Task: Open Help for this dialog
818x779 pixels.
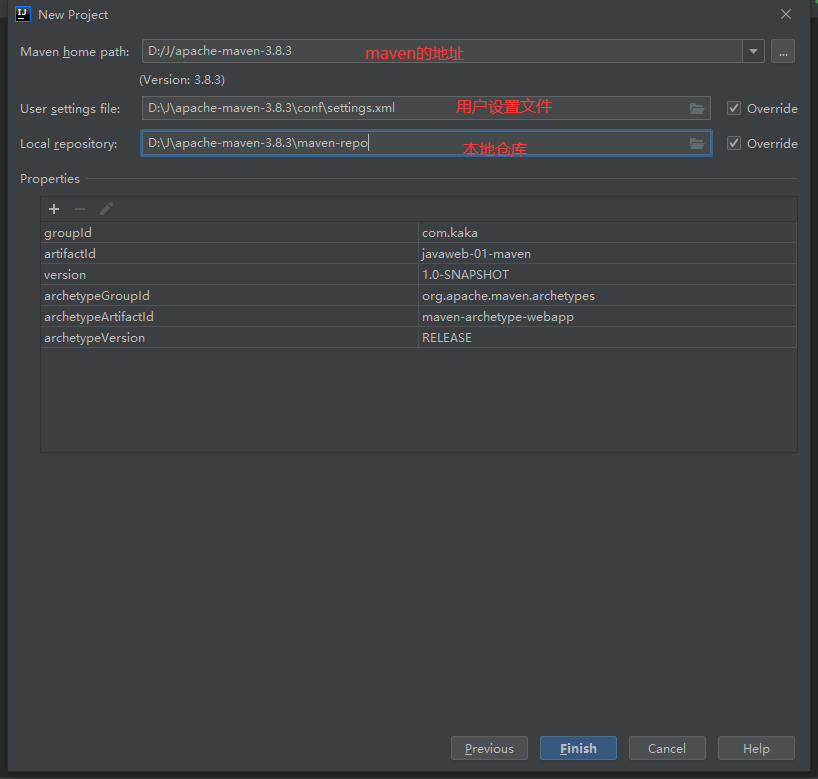Action: pos(756,748)
